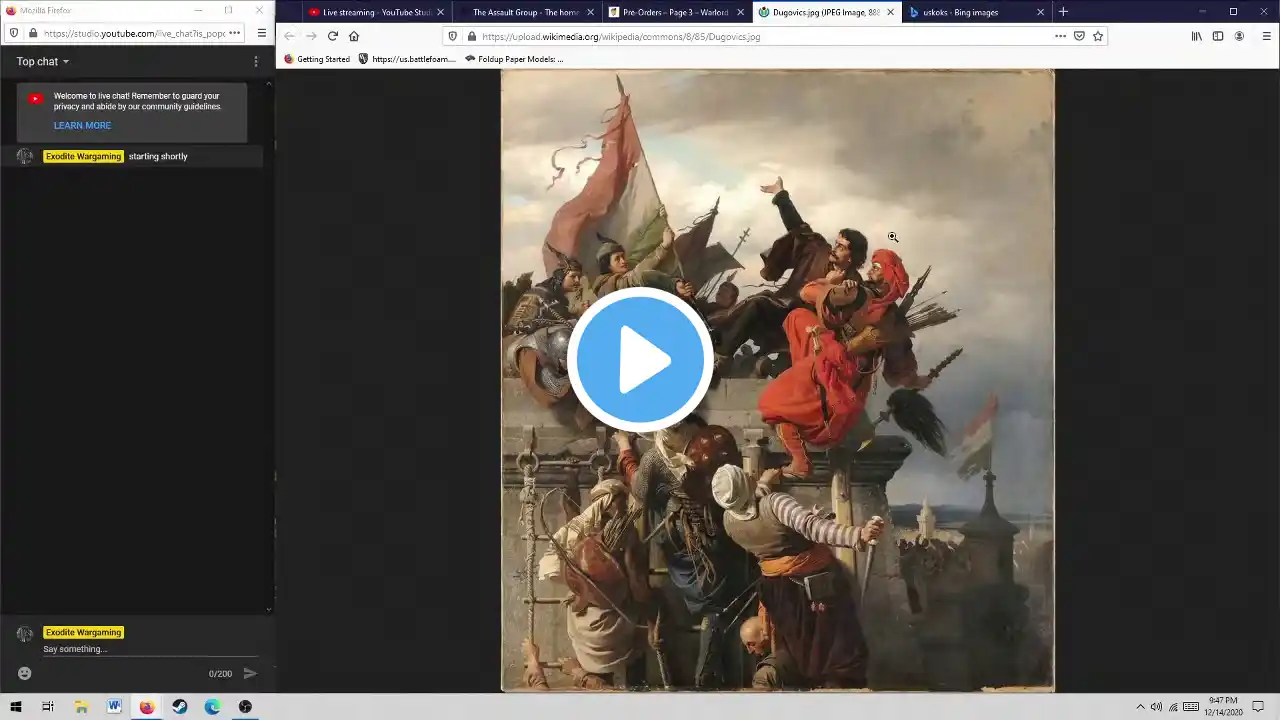Click the chat popup's tracking protection shield

point(14,33)
